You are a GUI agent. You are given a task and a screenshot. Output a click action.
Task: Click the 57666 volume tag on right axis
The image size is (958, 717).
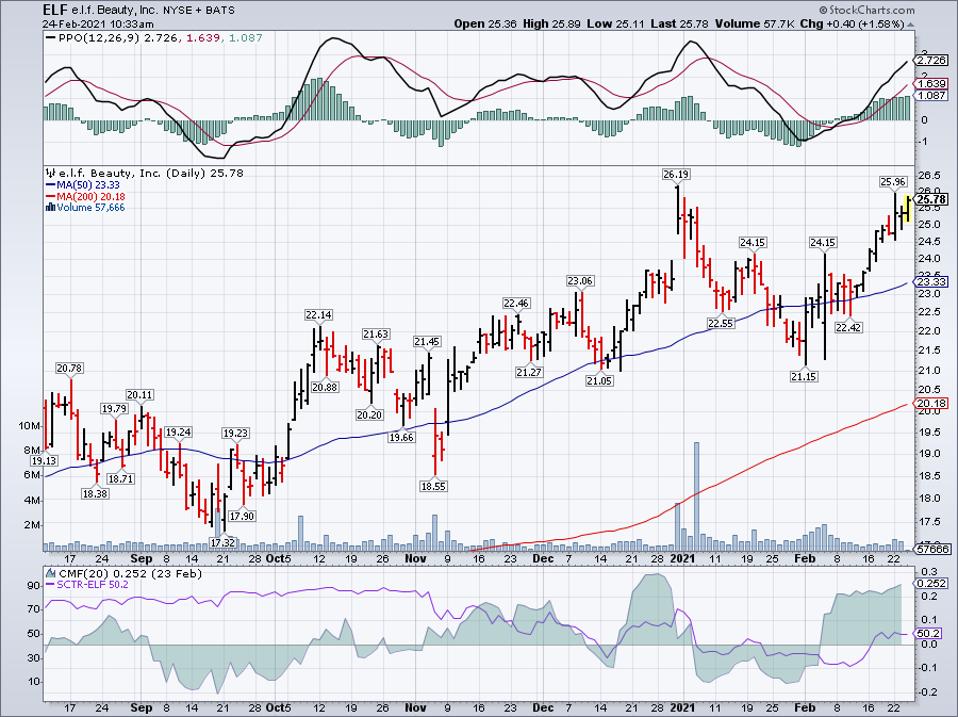932,549
